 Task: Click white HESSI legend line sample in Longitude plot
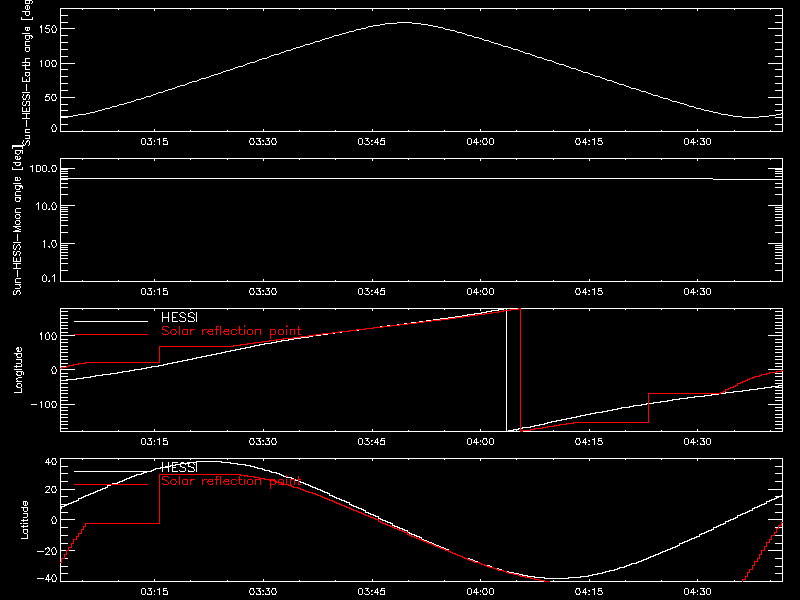pos(111,321)
